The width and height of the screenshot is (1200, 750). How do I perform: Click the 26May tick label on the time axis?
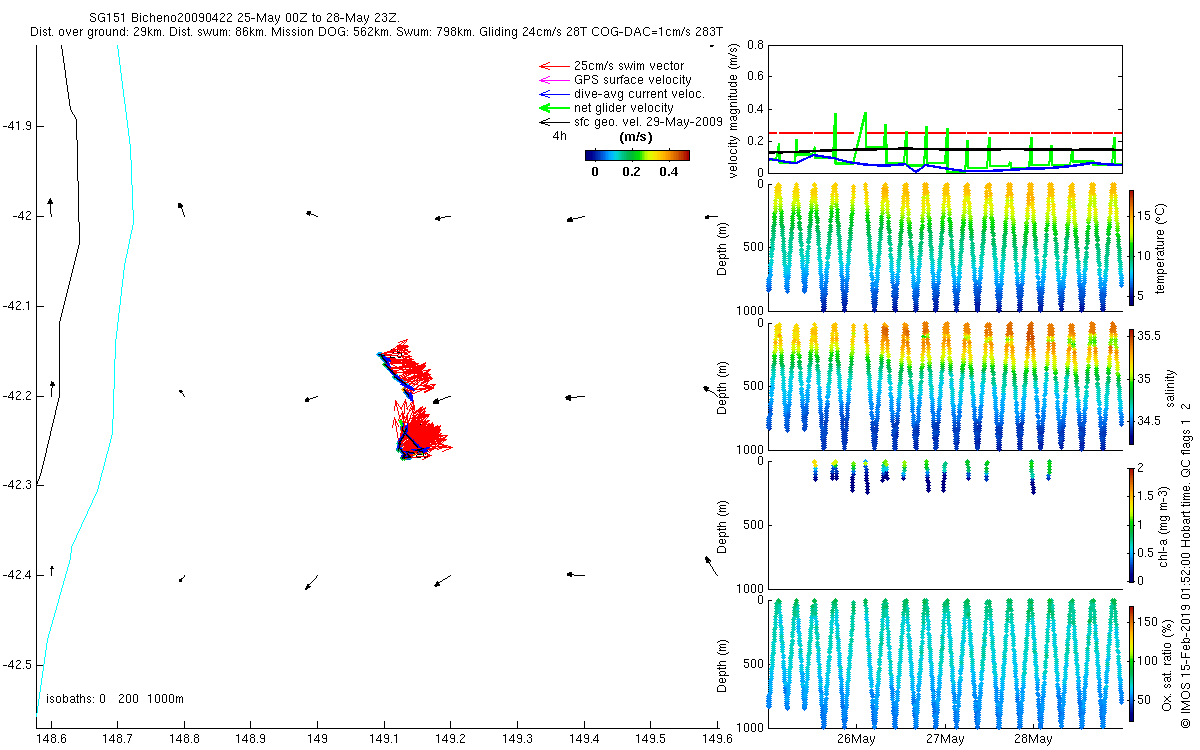click(857, 739)
